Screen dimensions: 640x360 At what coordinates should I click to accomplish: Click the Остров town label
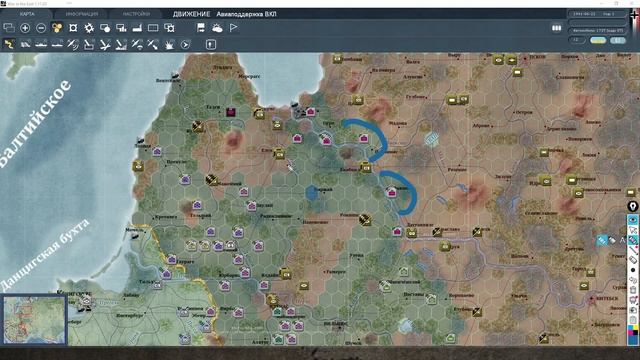[524, 112]
